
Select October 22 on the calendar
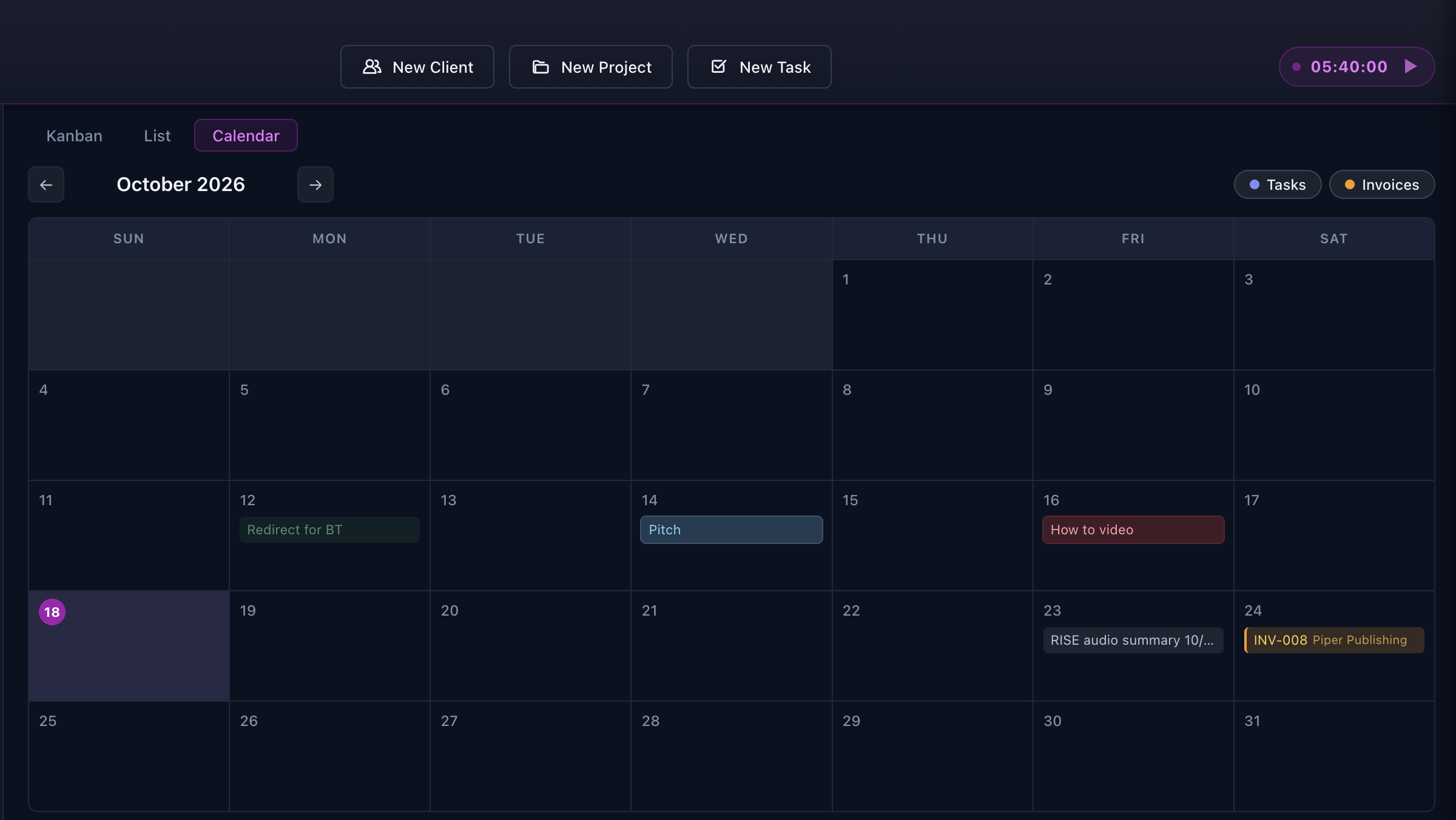click(x=932, y=646)
